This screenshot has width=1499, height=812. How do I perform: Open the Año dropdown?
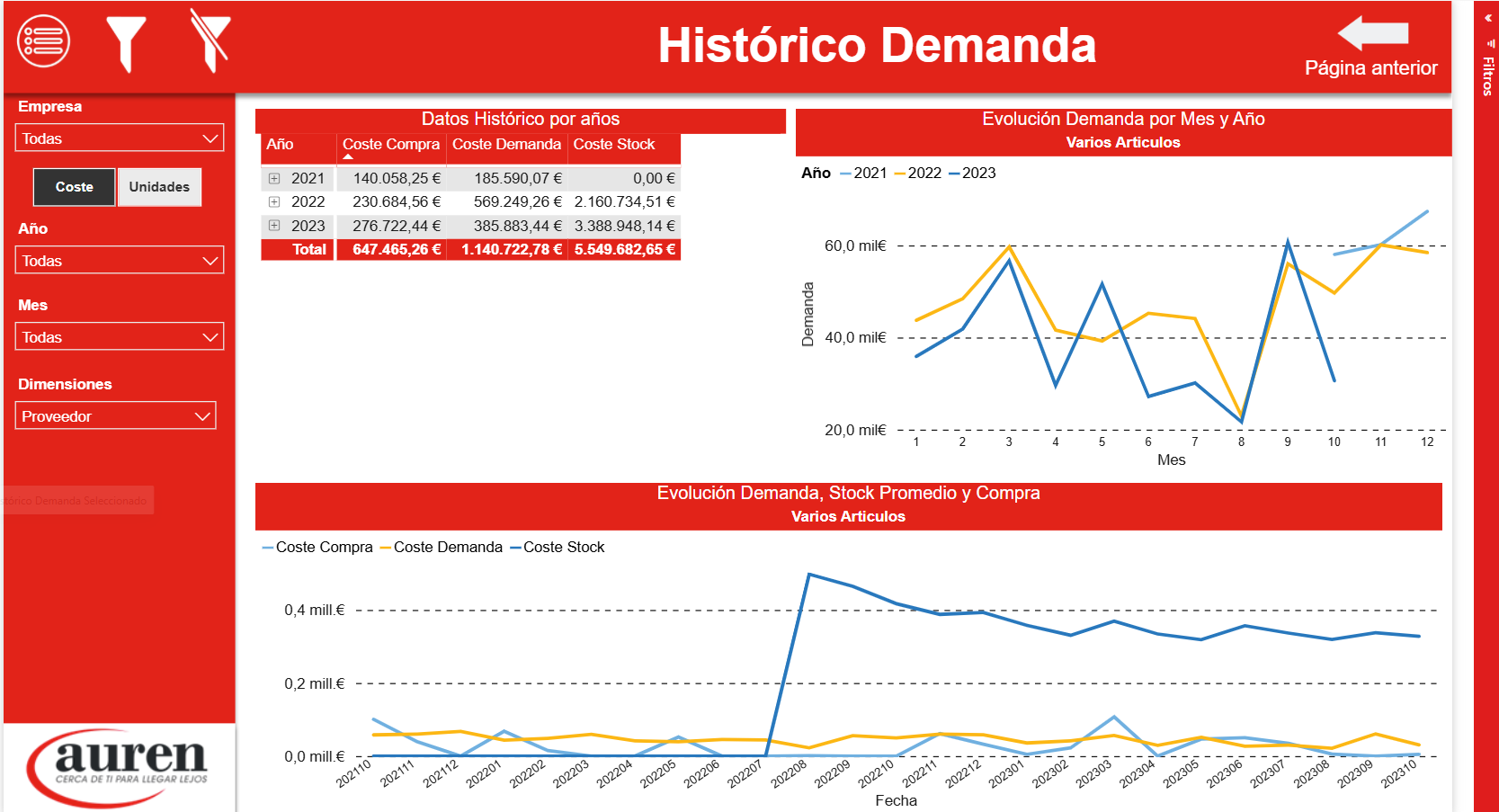click(120, 261)
